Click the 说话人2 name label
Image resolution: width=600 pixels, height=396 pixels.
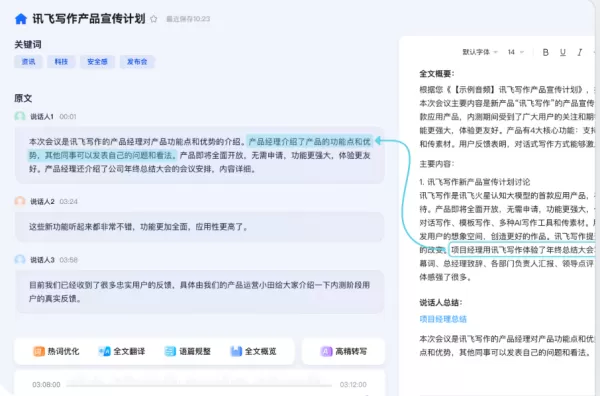pyautogui.click(x=42, y=202)
